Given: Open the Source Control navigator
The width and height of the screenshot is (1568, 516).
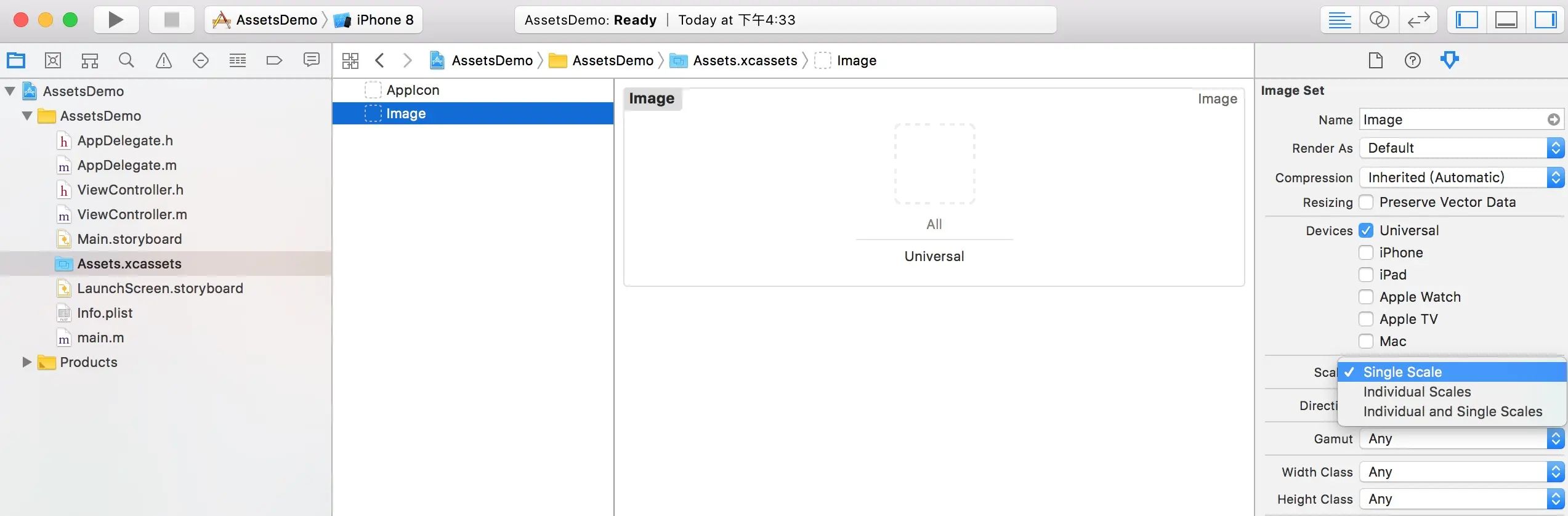Looking at the screenshot, I should pos(53,60).
